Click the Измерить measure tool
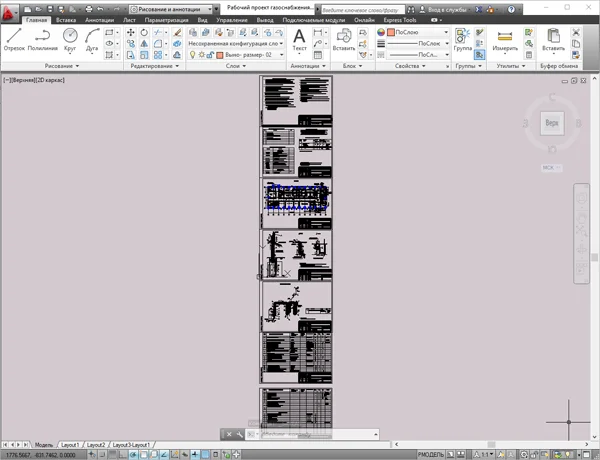Image resolution: width=600 pixels, height=460 pixels. pos(505,40)
